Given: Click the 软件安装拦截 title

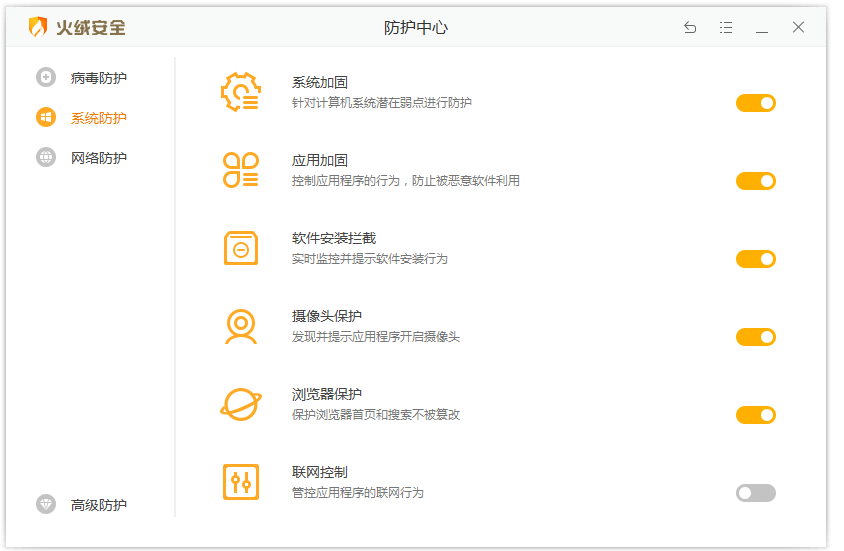Looking at the screenshot, I should tap(334, 238).
